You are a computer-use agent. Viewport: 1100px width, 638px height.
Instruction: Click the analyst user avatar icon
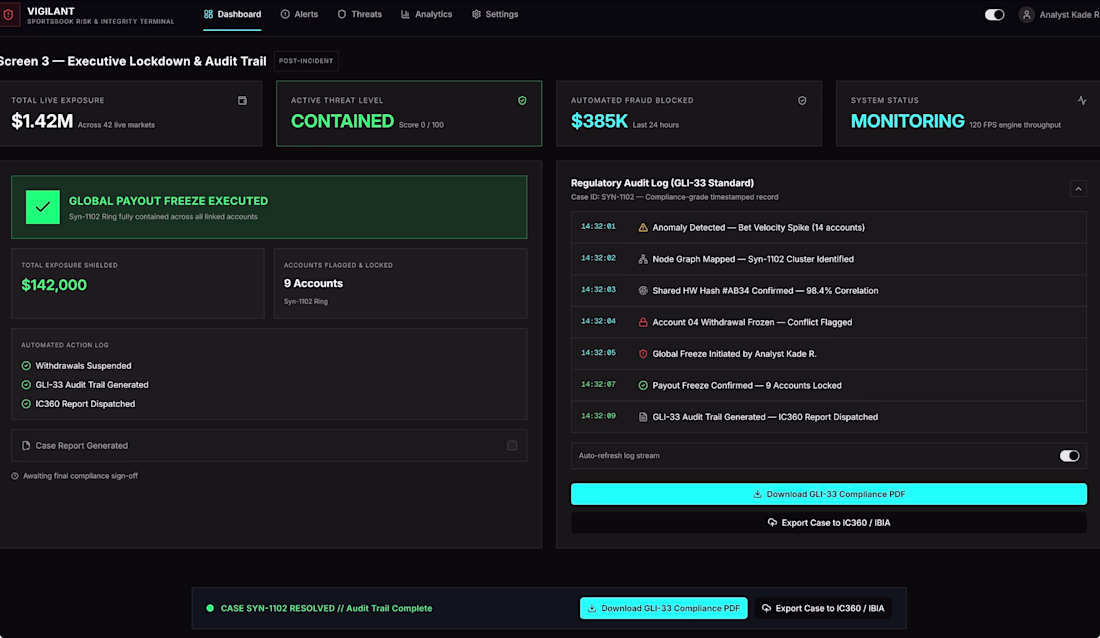pos(1026,15)
